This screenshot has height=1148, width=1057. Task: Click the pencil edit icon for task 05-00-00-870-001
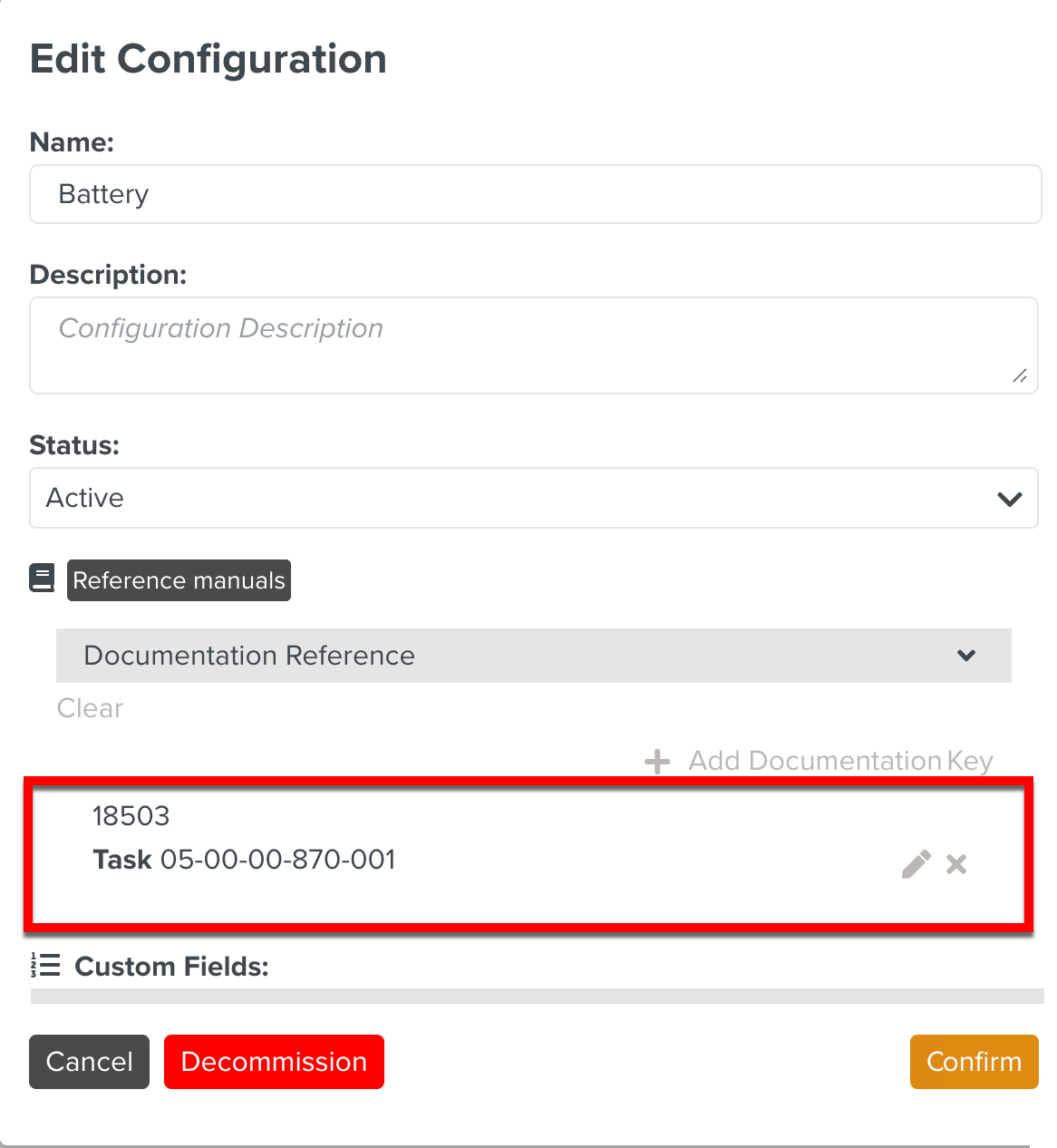tap(916, 864)
